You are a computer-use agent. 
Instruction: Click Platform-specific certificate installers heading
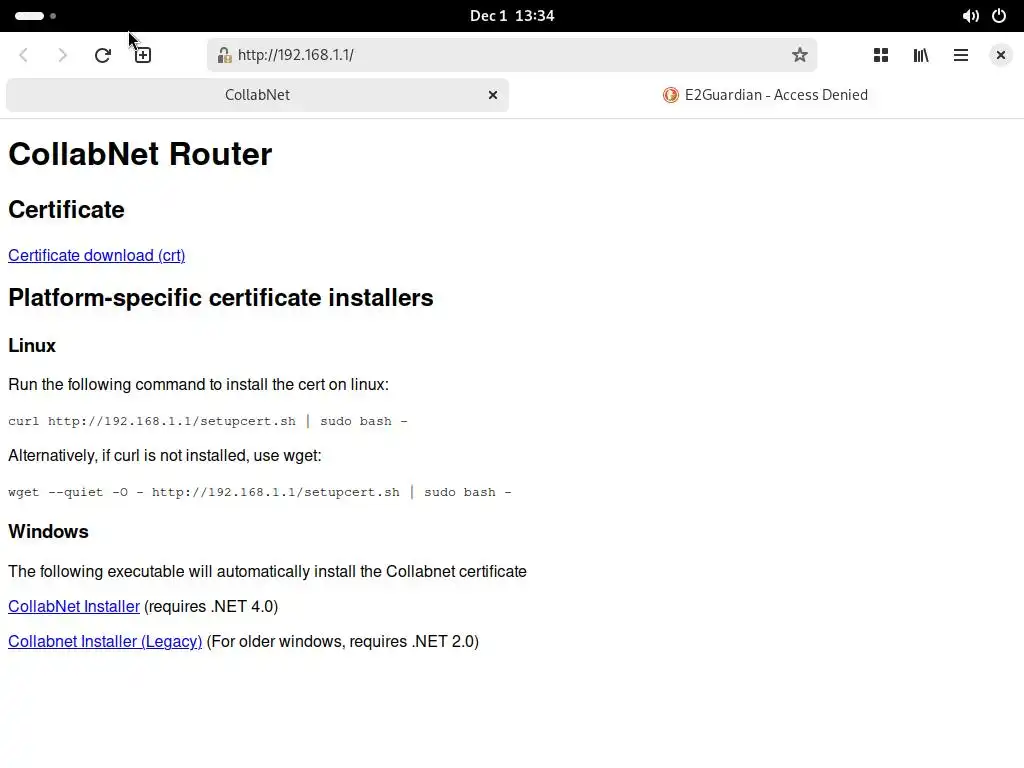click(x=221, y=298)
